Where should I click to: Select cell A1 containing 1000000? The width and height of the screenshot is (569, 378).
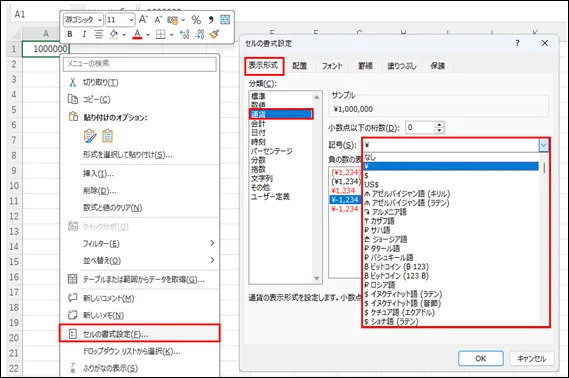point(45,49)
